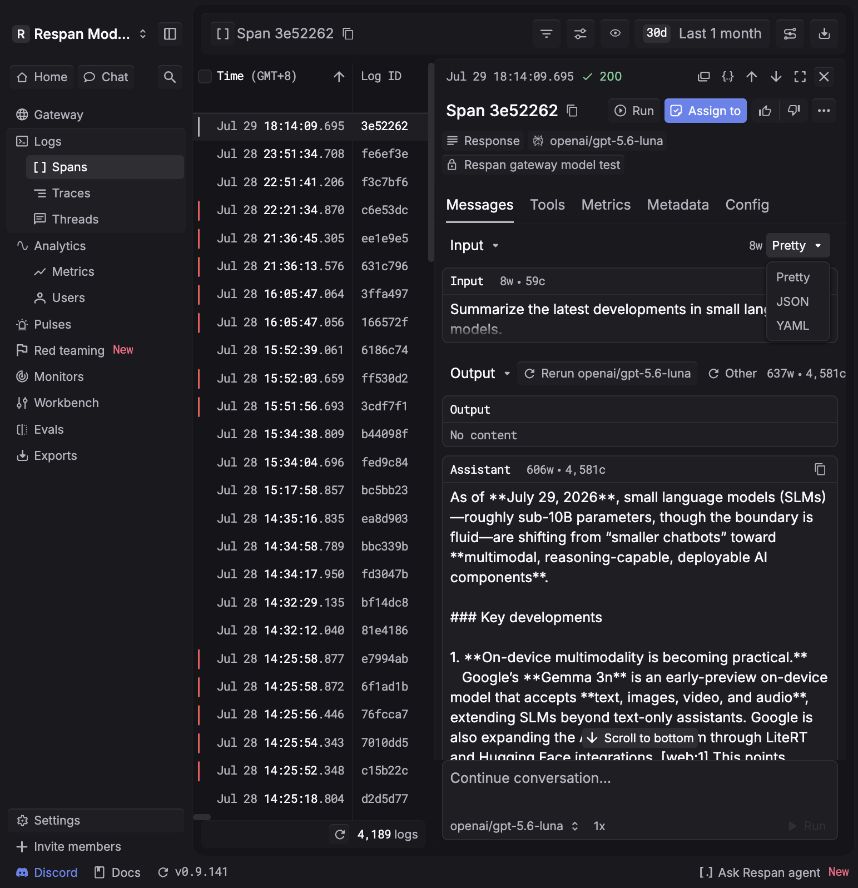Expand detail panel to fullscreen
The image size is (858, 888).
(x=800, y=76)
